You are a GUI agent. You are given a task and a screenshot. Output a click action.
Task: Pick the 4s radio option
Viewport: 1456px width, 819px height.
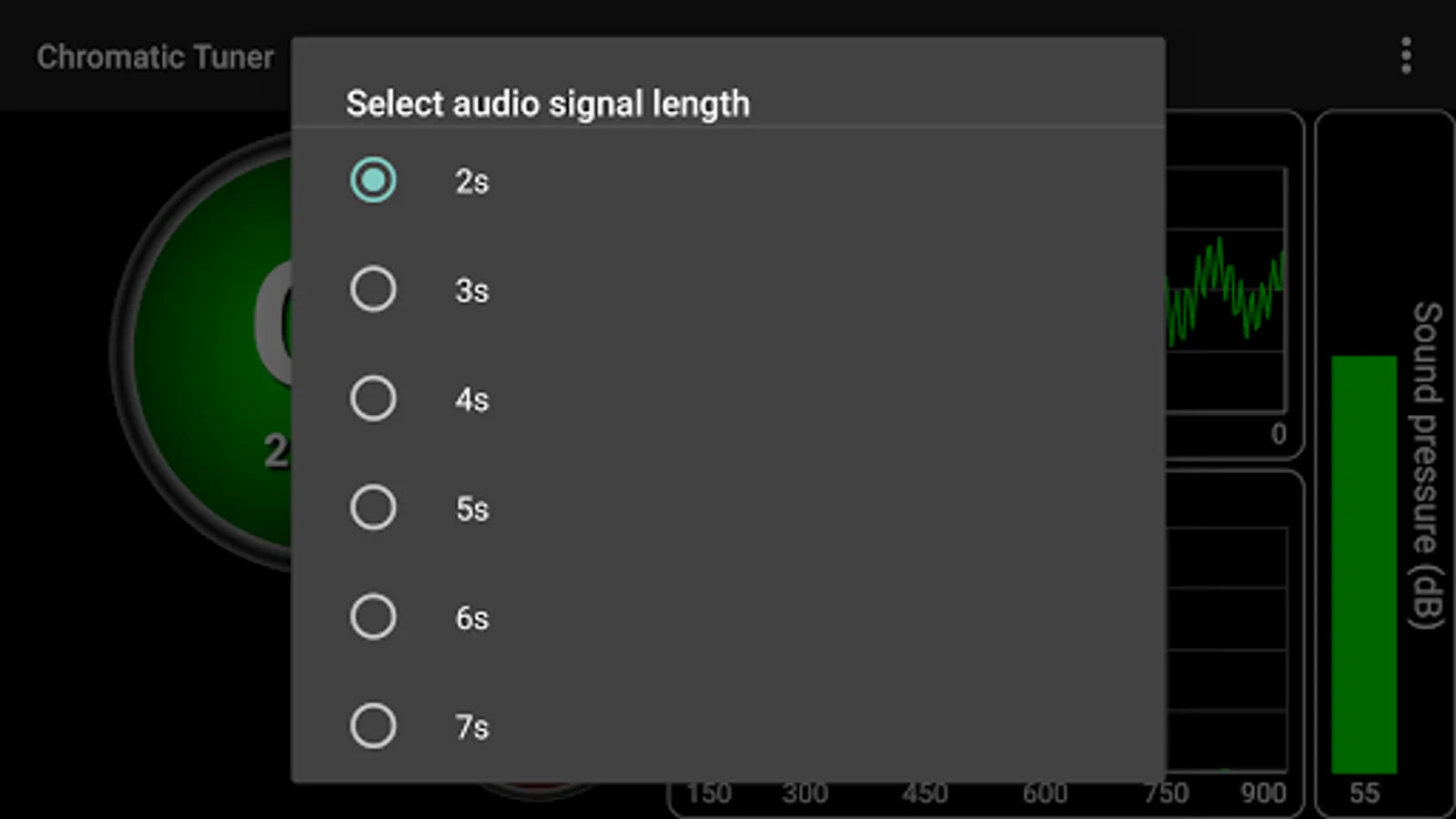[x=373, y=399]
